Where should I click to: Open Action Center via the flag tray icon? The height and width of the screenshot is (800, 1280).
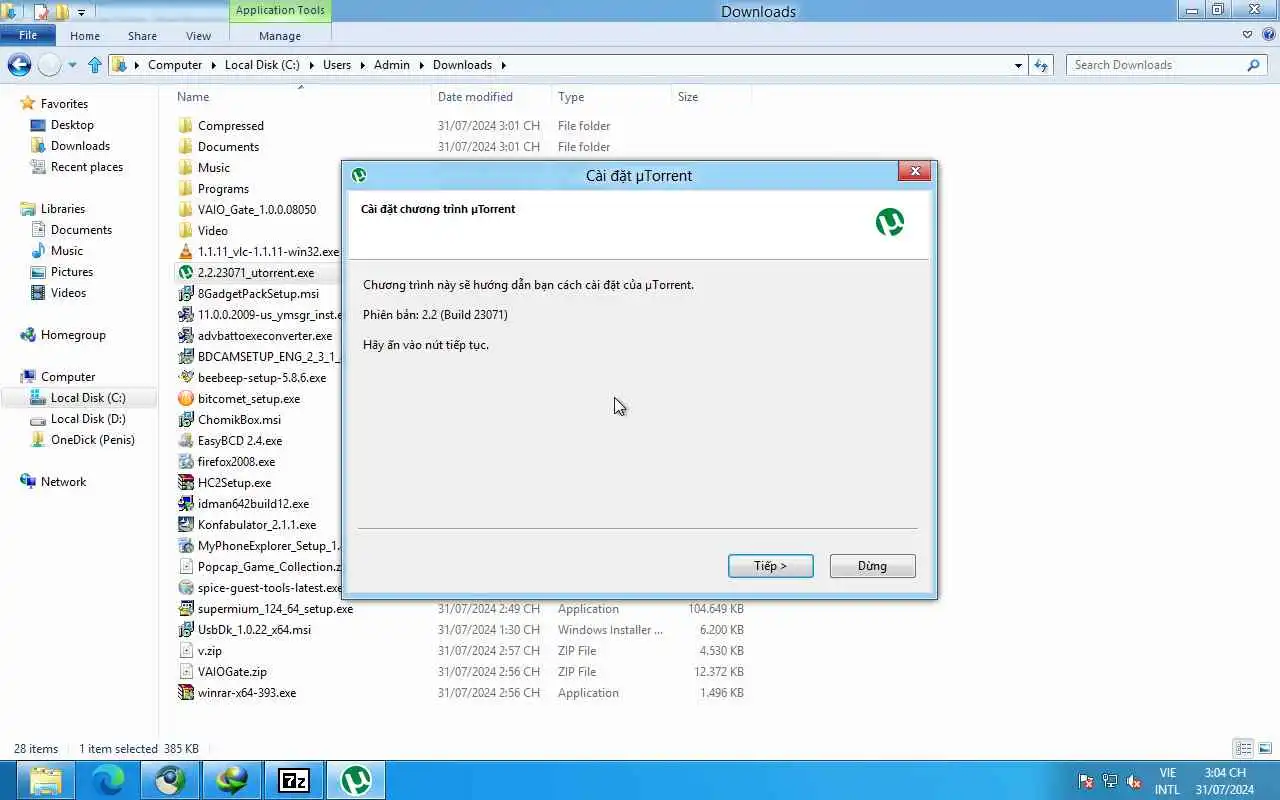pos(1086,781)
